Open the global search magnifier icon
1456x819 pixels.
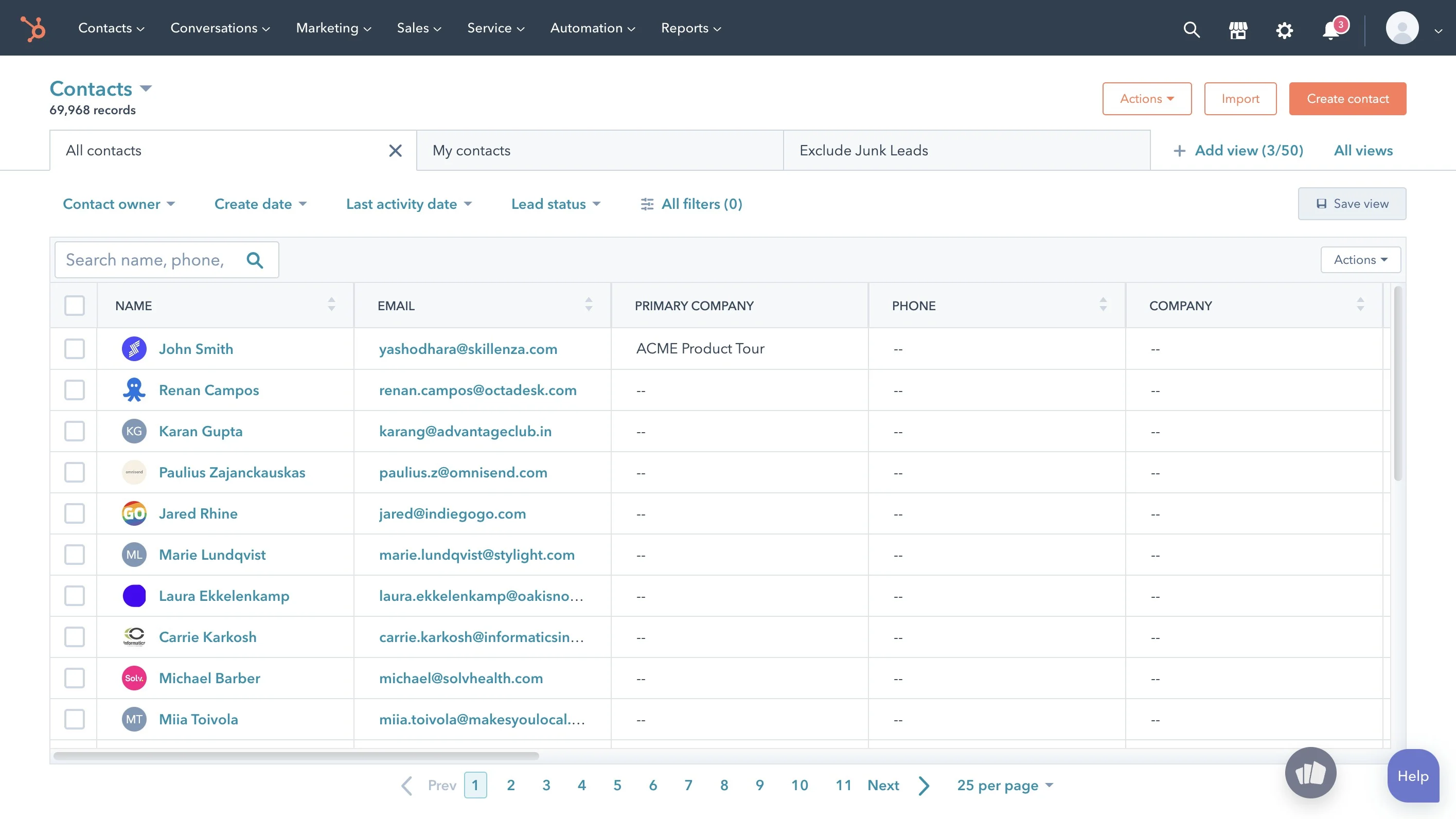1192,29
